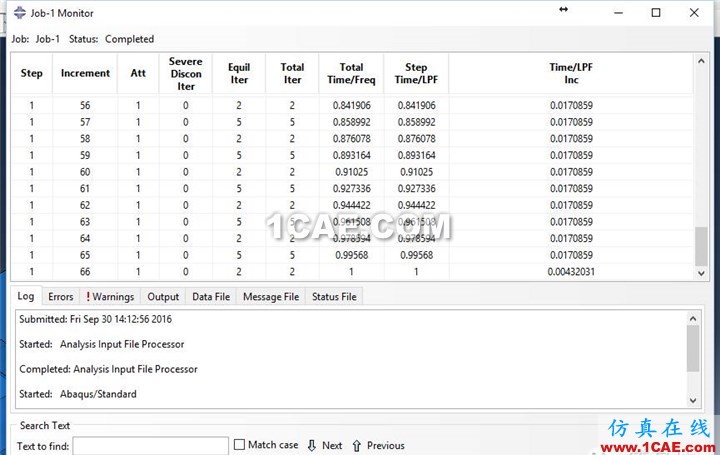Click Total Time value 0.841906
The image size is (720, 455).
coord(352,106)
